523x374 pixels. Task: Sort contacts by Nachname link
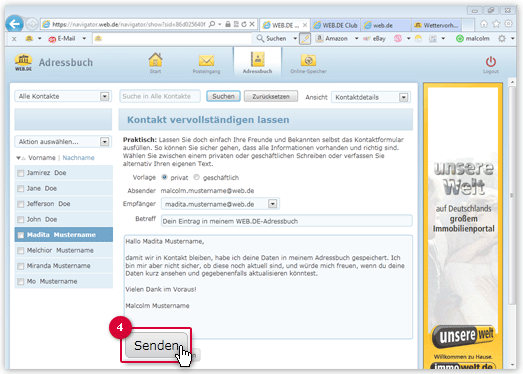[78, 158]
